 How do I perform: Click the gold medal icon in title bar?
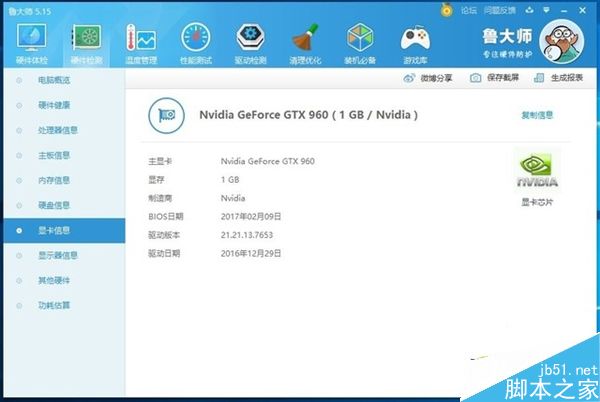[446, 10]
